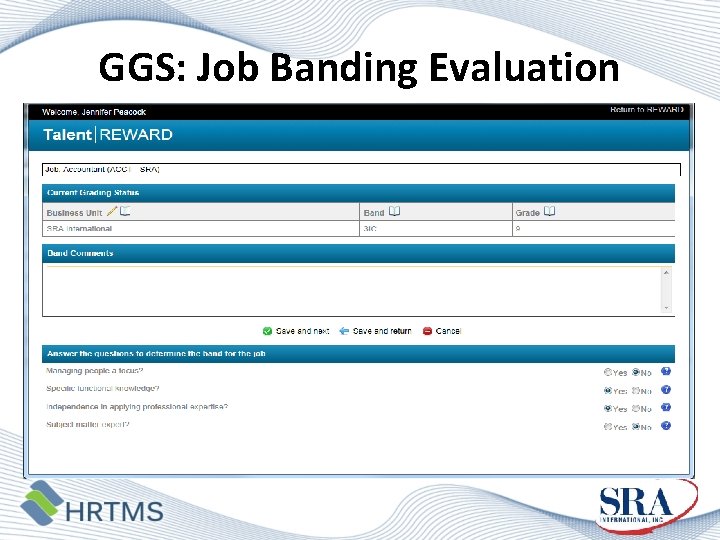Open help for Independence in applying expertise question

[x=666, y=407]
